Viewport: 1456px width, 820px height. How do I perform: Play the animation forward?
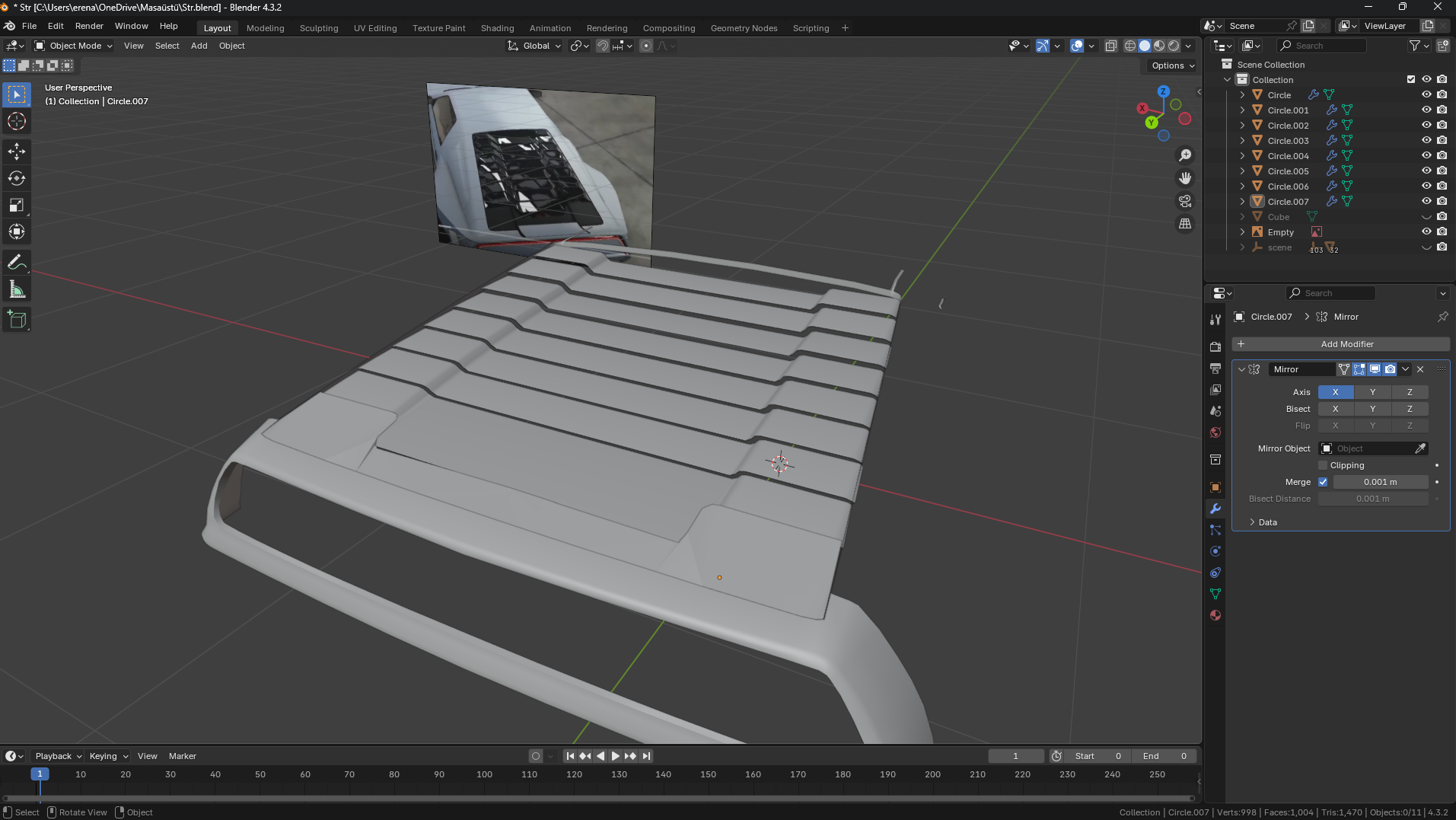click(615, 756)
